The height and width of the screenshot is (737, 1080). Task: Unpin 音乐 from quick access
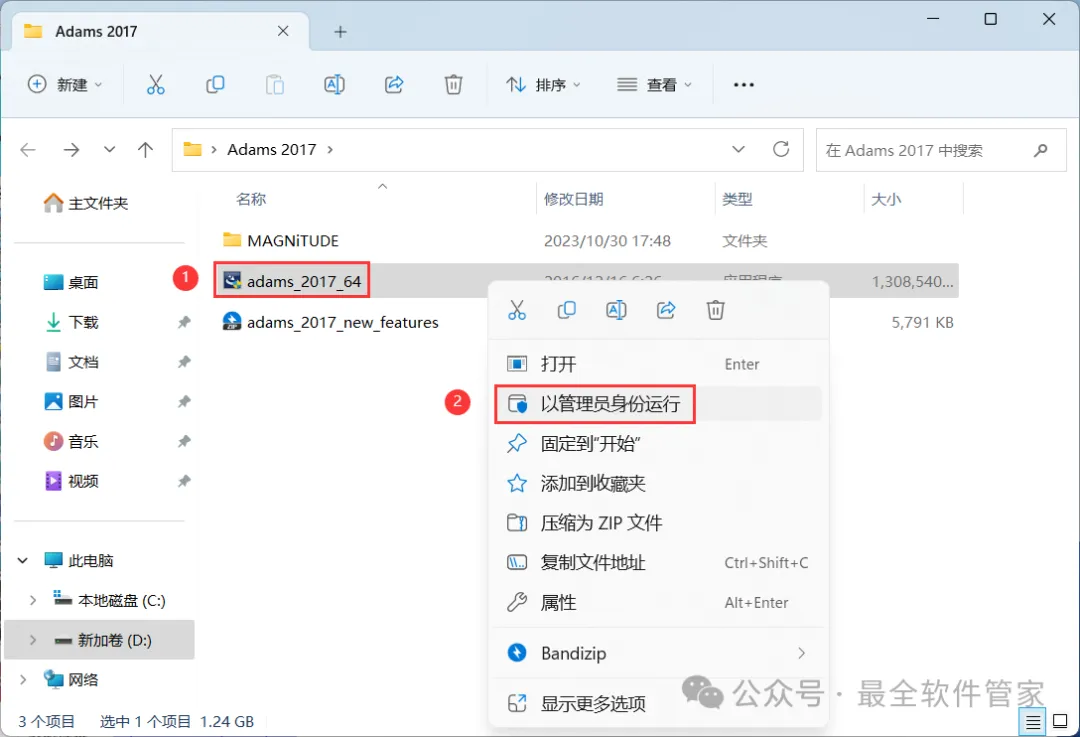(184, 442)
